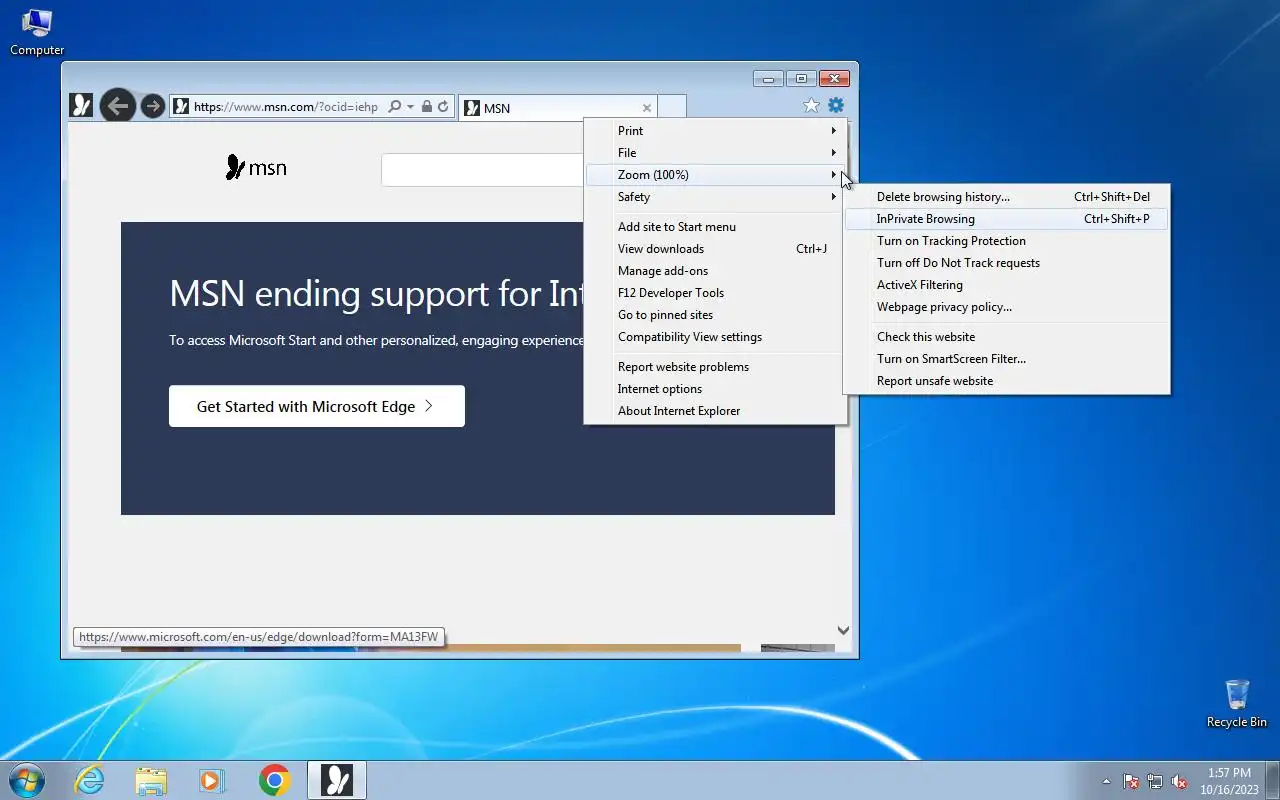Click the Action Center flag tray icon
Viewport: 1280px width, 800px height.
[1131, 781]
